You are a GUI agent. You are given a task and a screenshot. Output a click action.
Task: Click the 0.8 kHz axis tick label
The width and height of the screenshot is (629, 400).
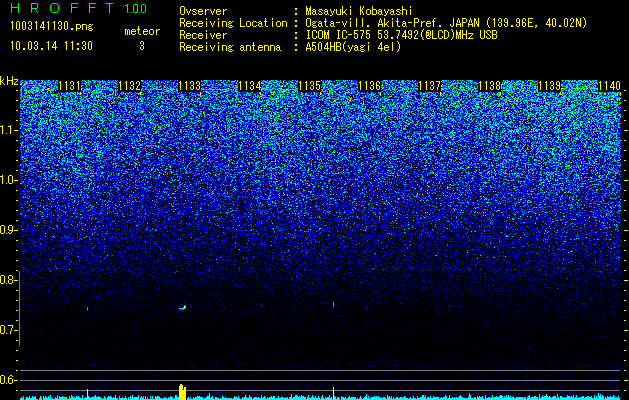pos(8,280)
